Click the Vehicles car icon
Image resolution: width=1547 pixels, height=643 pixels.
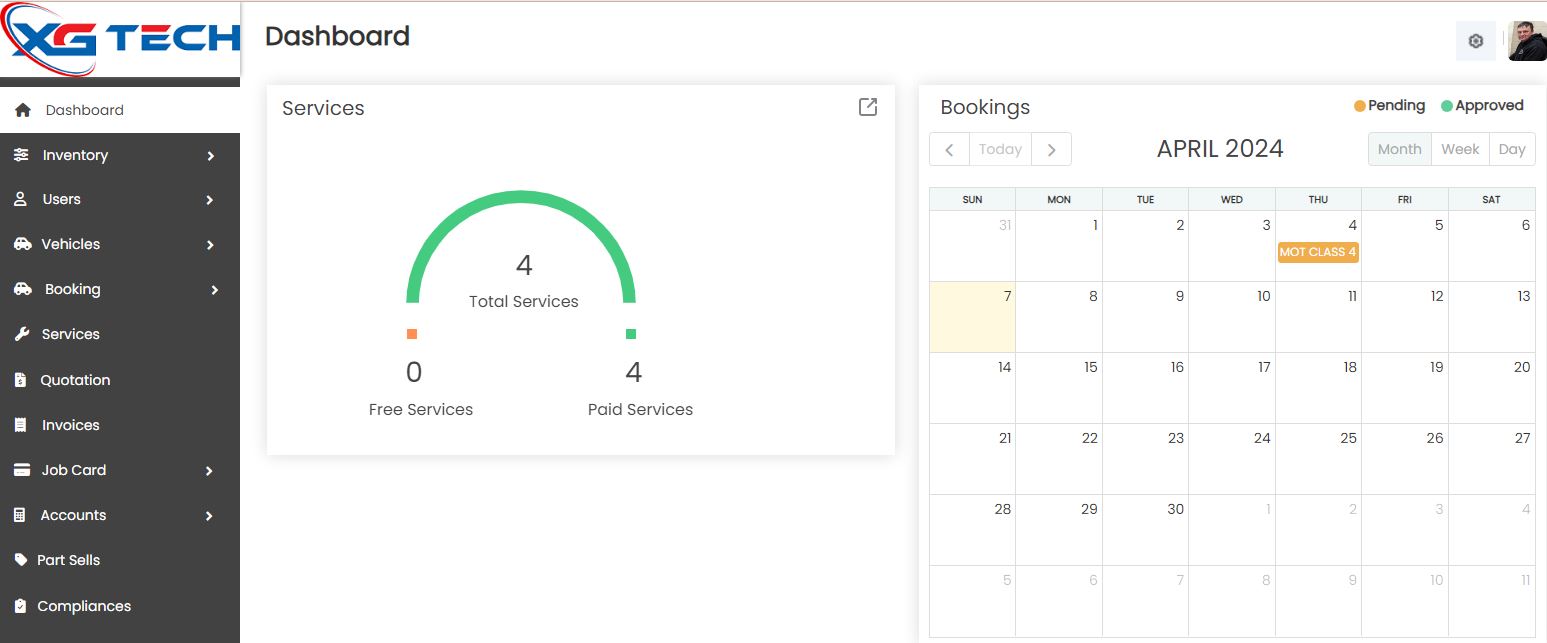(x=22, y=244)
